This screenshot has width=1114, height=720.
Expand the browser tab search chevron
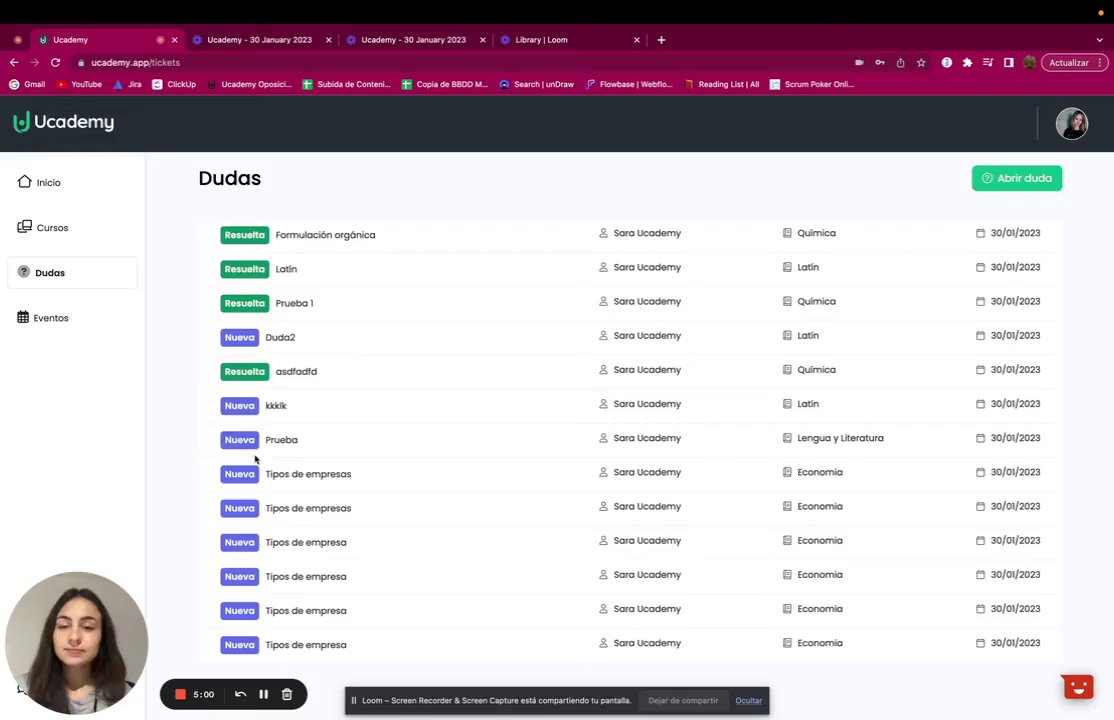[1099, 40]
